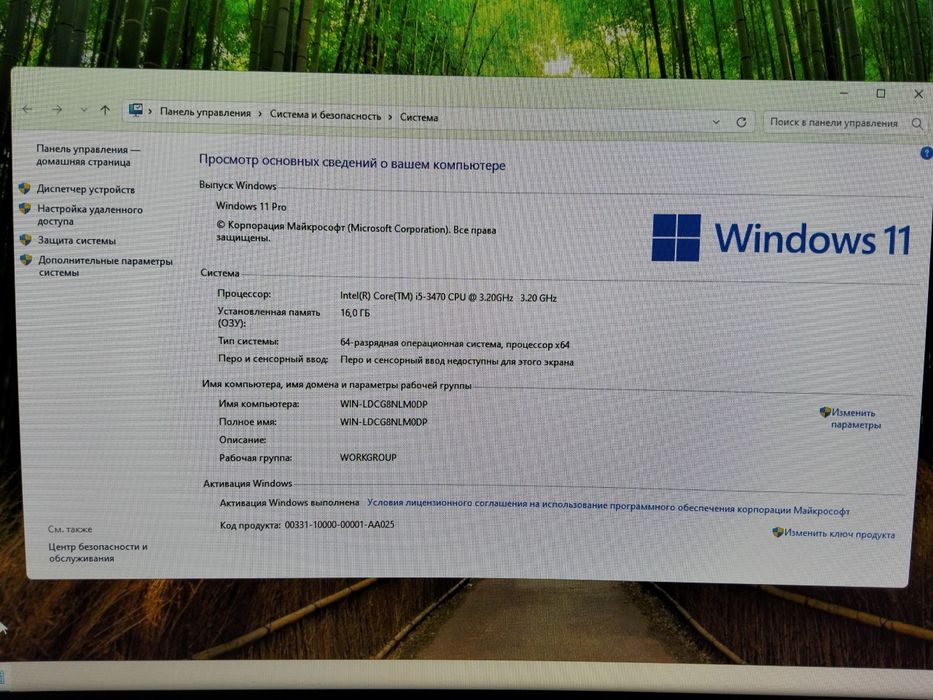Click the Перо и сенсорный ввод недоступны text
This screenshot has width=933, height=700.
457,361
